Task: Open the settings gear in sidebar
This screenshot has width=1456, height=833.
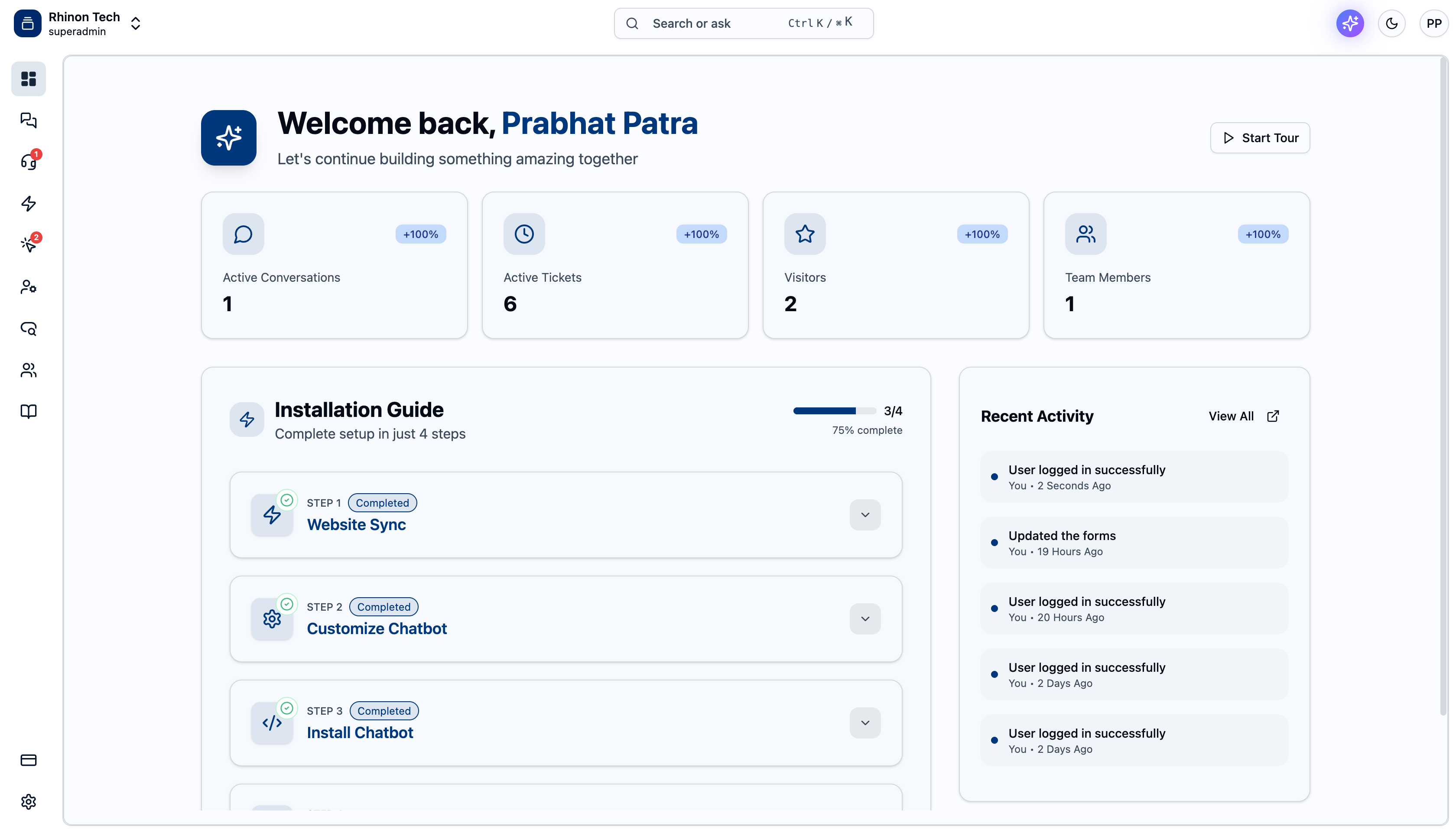Action: point(28,802)
